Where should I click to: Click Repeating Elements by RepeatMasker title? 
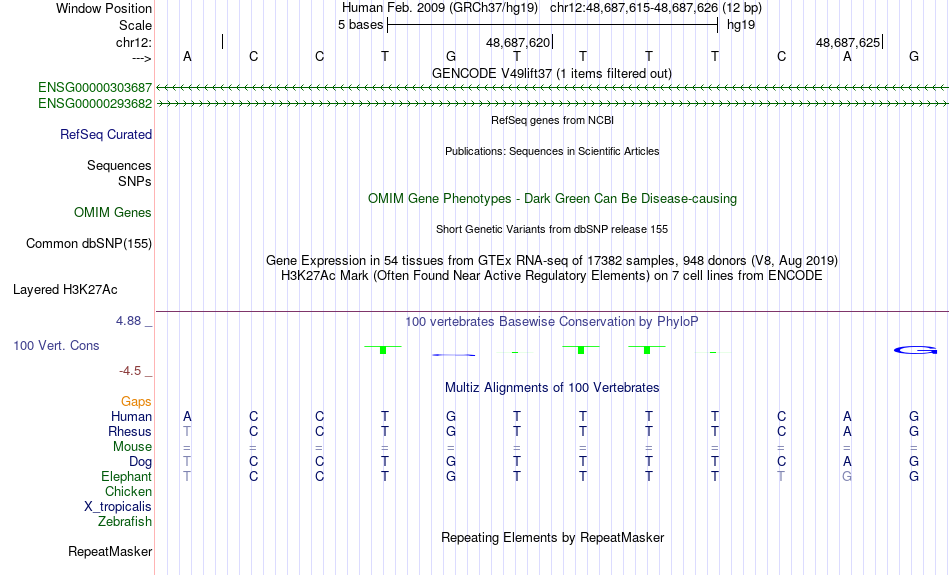553,537
